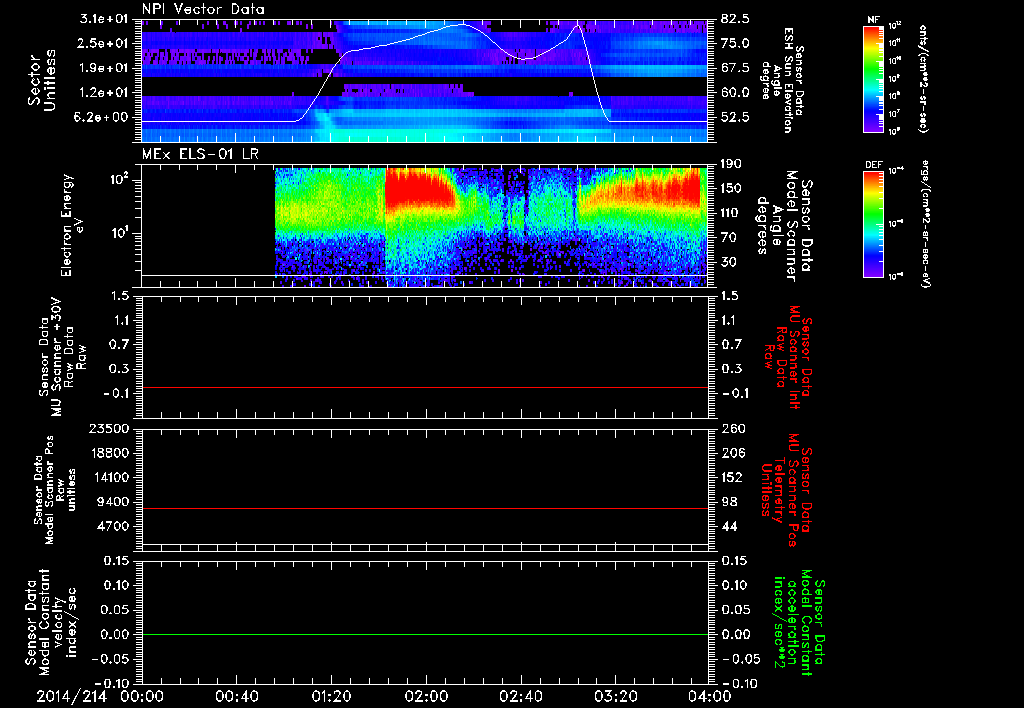1024x708 pixels.
Task: Click the '00:00' time tick label
Action: point(142,696)
